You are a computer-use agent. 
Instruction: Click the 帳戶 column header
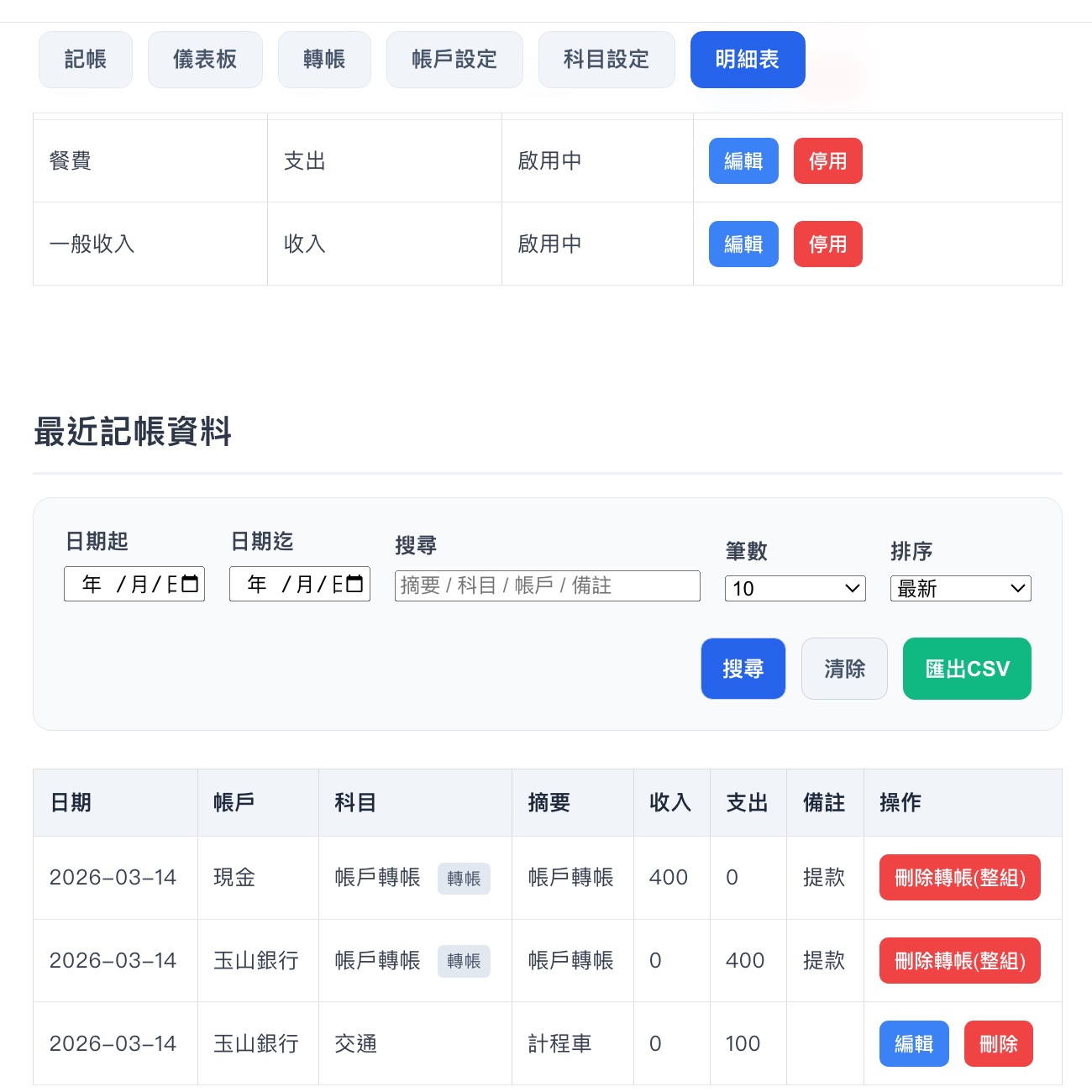click(x=259, y=802)
